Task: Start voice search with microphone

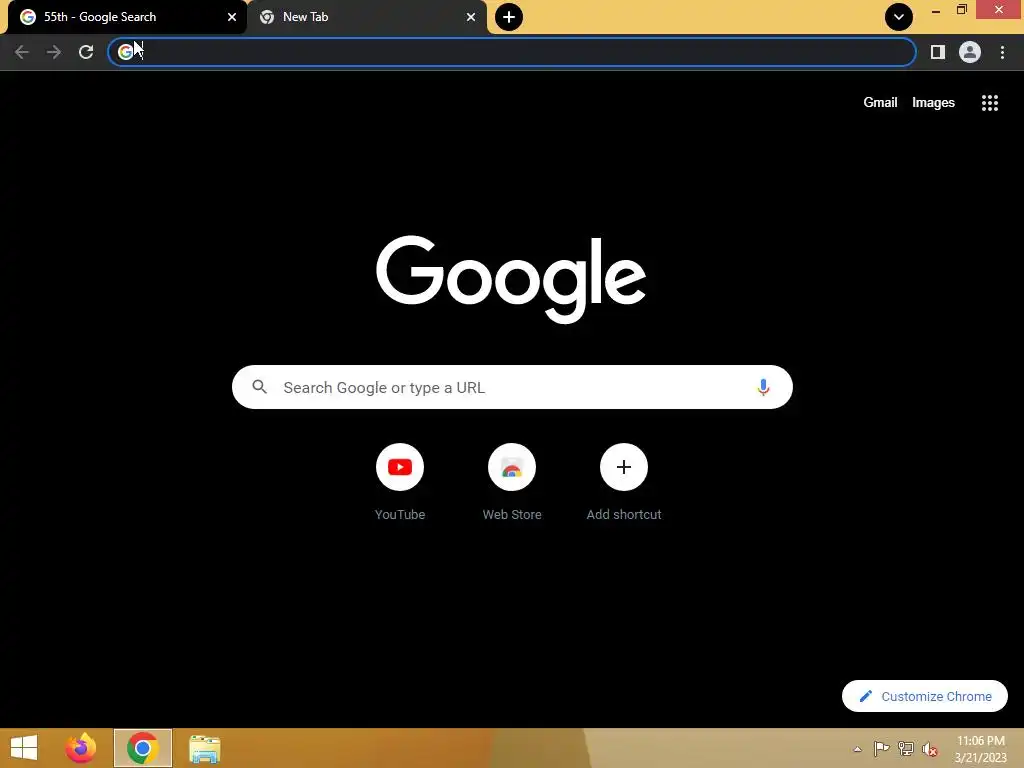Action: tap(763, 387)
